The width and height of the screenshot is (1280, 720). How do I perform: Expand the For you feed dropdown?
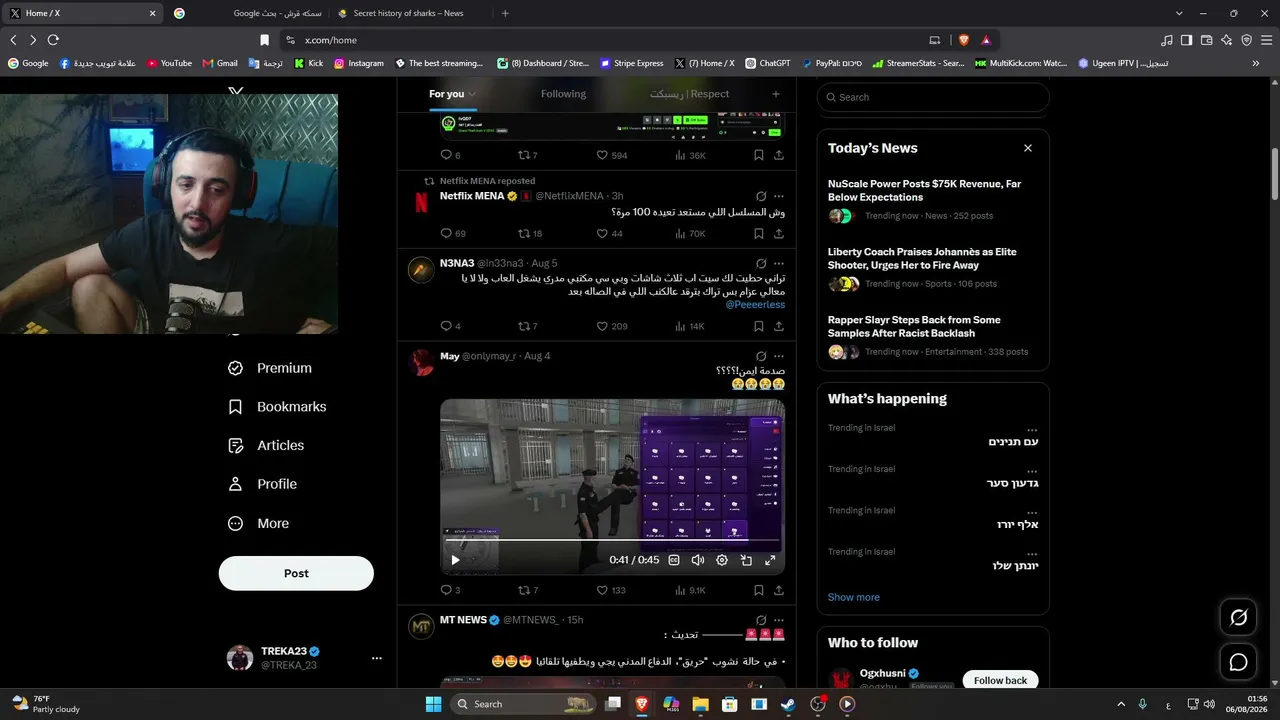pos(472,94)
